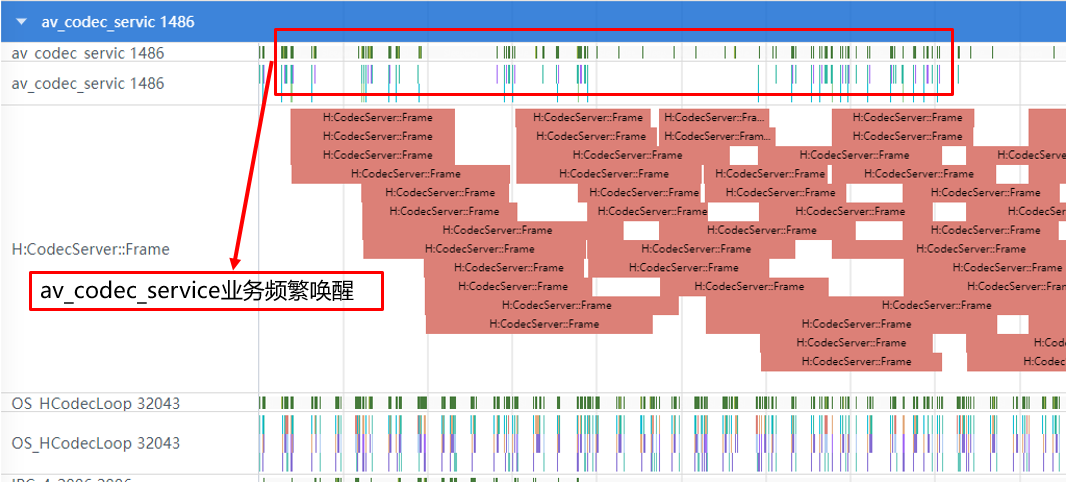Click the annotation box av_codec_service业务频繁唤醒
This screenshot has height=482, width=1070.
[206, 291]
